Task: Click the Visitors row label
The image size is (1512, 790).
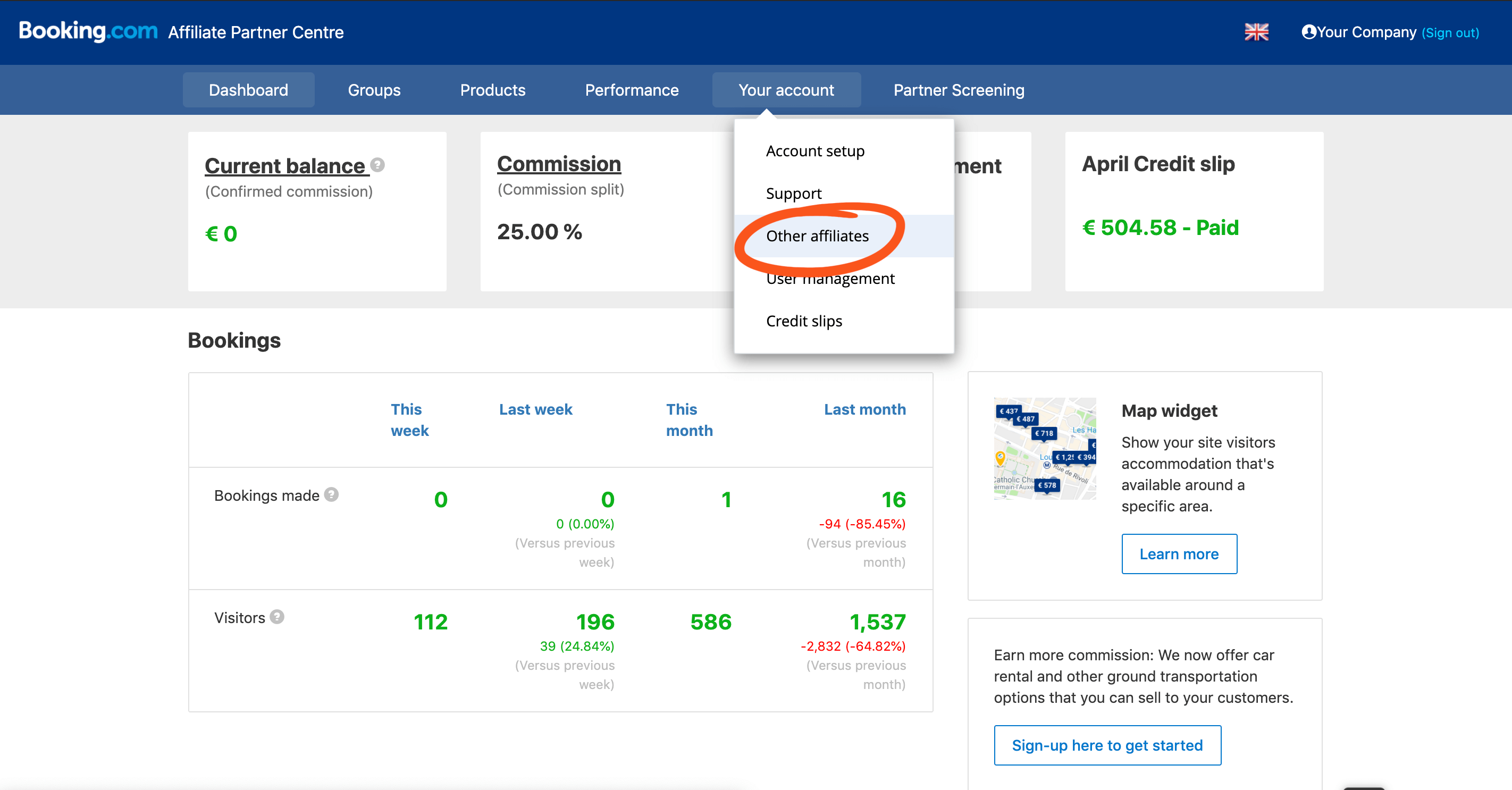Action: pyautogui.click(x=239, y=617)
